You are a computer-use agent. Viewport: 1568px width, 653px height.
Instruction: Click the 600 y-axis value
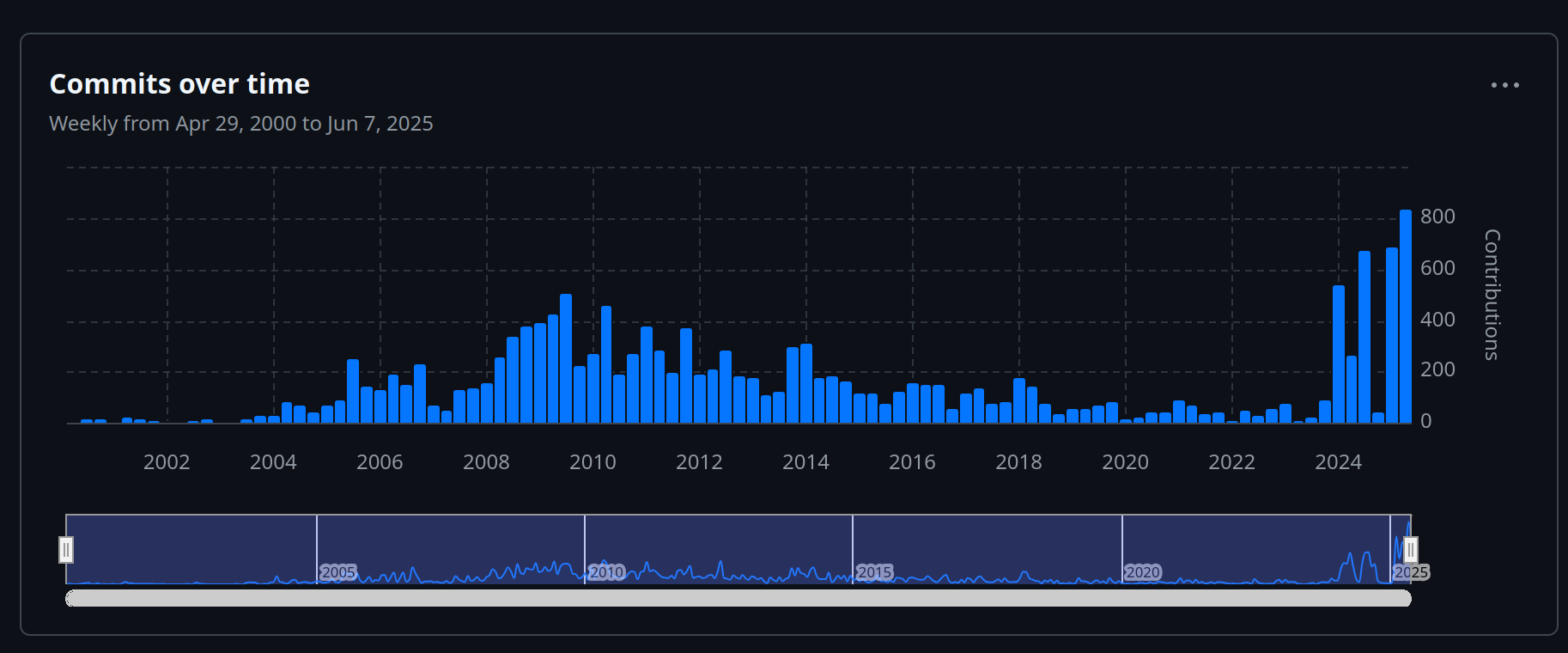tap(1437, 268)
